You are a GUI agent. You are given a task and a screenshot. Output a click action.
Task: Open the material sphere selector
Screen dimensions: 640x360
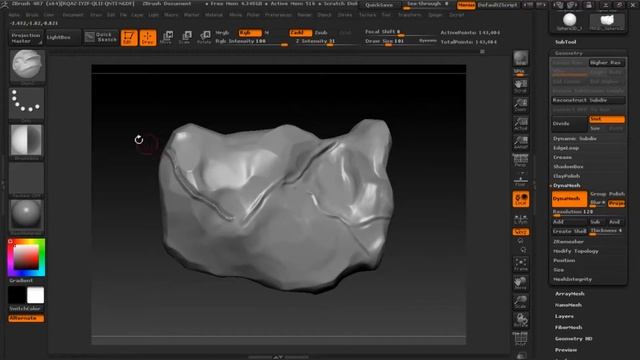point(26,216)
